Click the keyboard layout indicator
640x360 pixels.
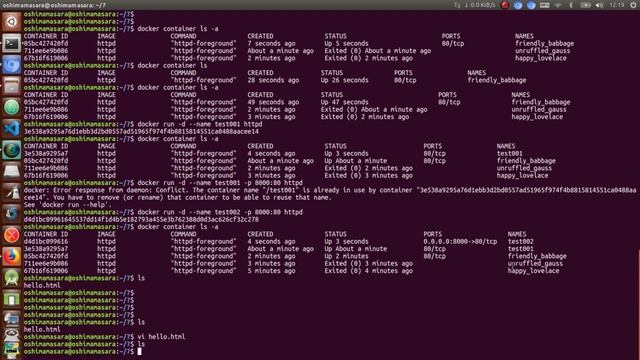(544, 5)
